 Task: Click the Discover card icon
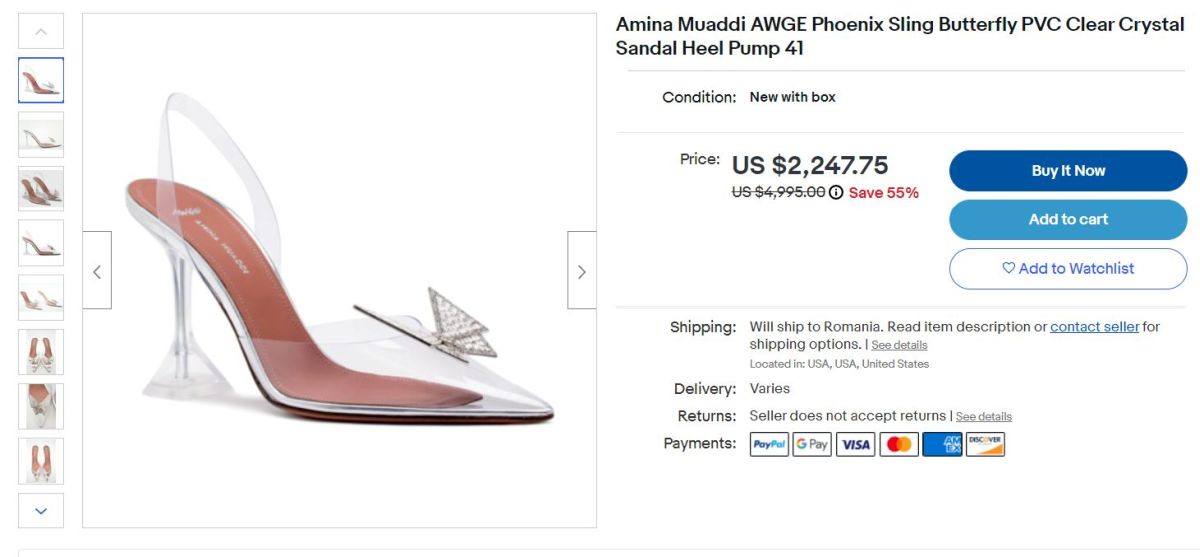click(x=985, y=444)
